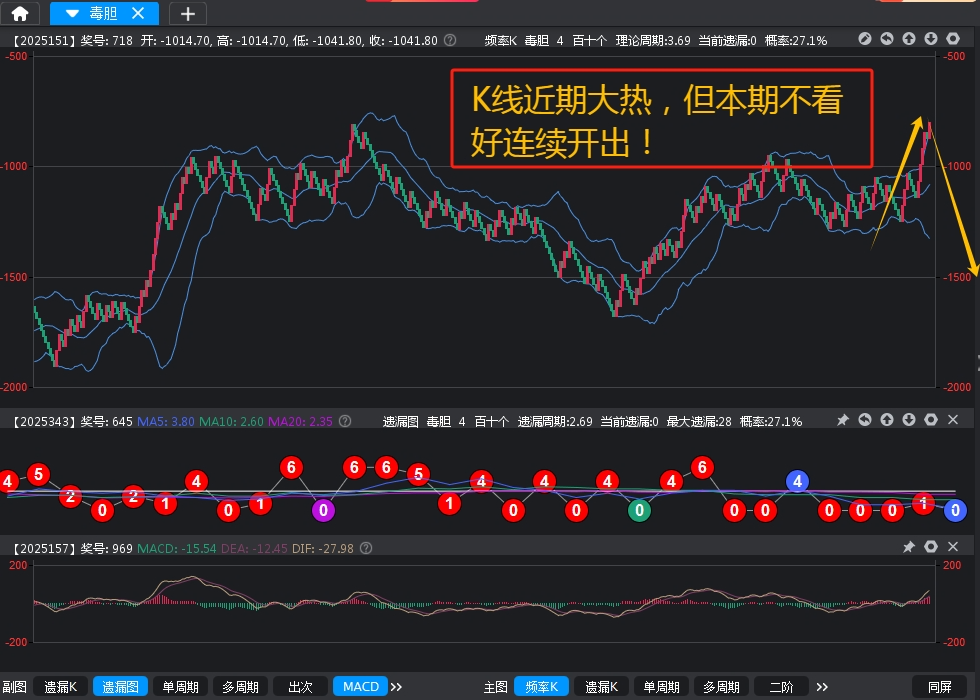The height and width of the screenshot is (700, 980).
Task: Open the hexagon settings icon on main chart
Action: pyautogui.click(x=953, y=39)
